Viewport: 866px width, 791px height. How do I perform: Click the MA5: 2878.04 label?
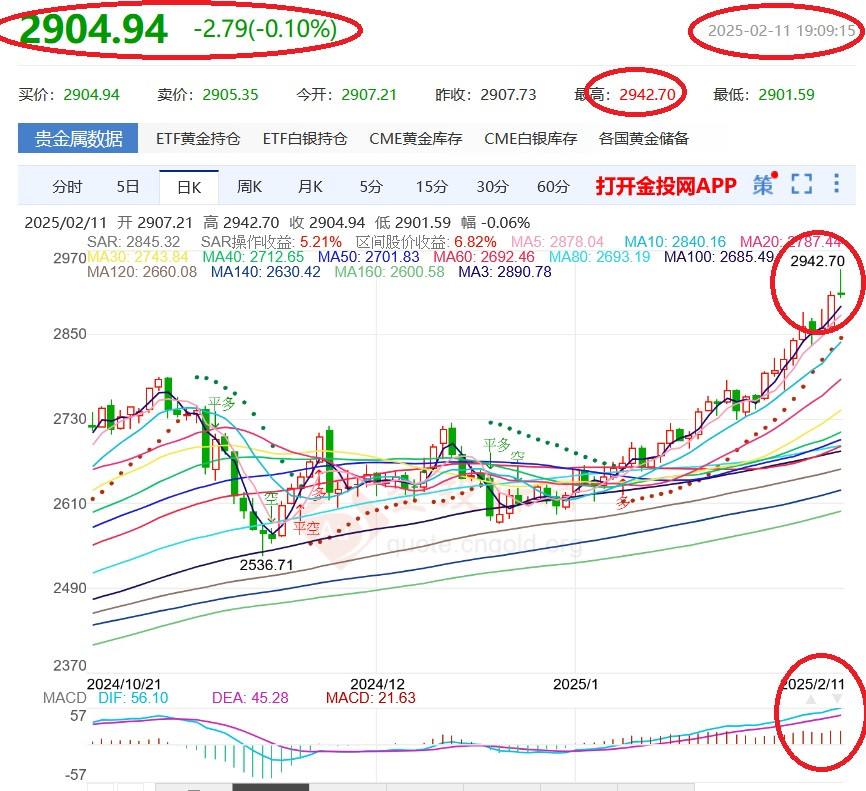557,242
